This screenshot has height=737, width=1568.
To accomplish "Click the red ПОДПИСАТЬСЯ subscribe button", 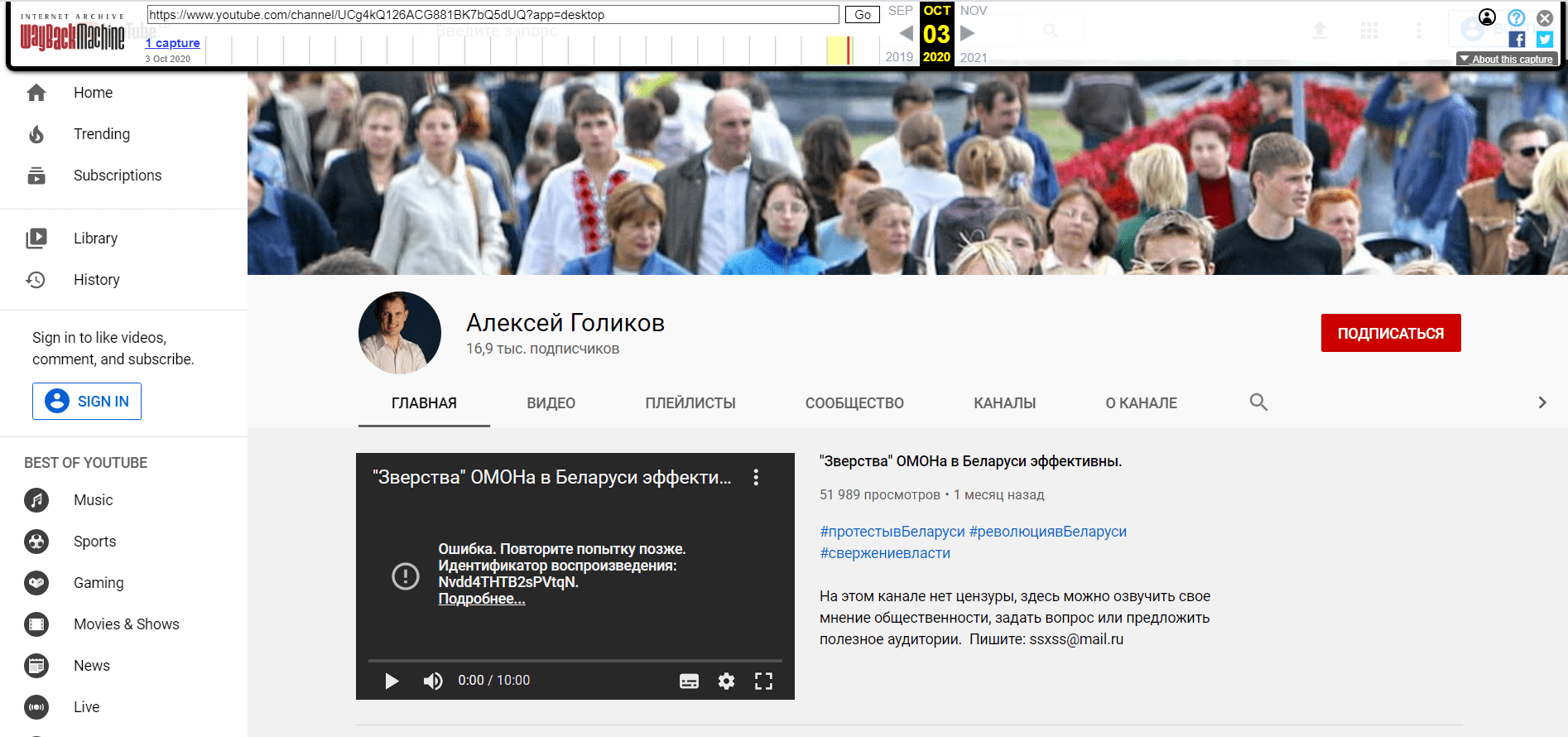I will (x=1390, y=333).
